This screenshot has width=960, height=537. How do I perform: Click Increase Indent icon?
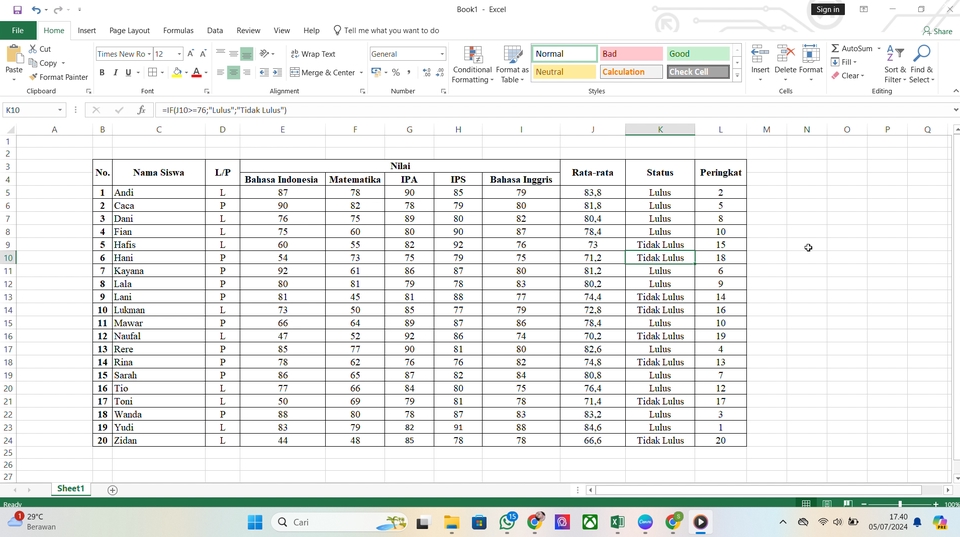277,72
